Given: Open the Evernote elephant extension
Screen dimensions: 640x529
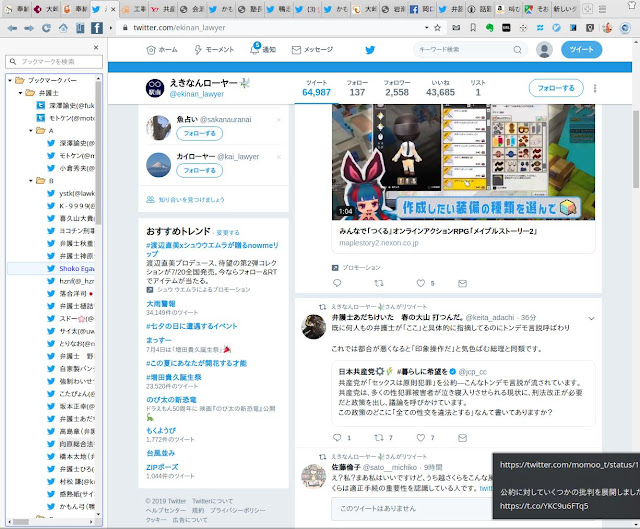Looking at the screenshot, I should (x=489, y=28).
